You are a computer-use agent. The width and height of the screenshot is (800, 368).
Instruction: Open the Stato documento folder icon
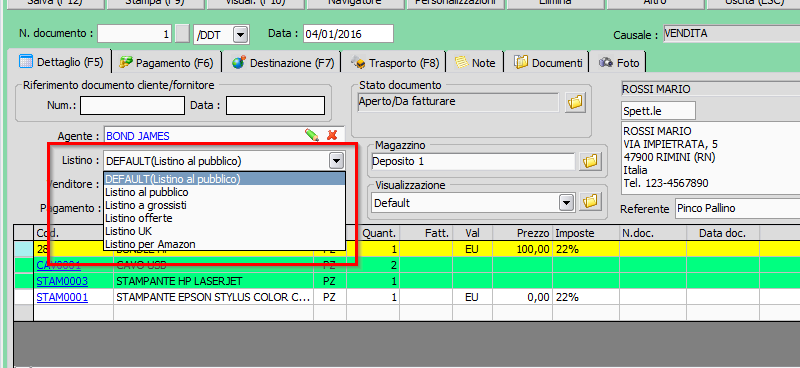[575, 103]
